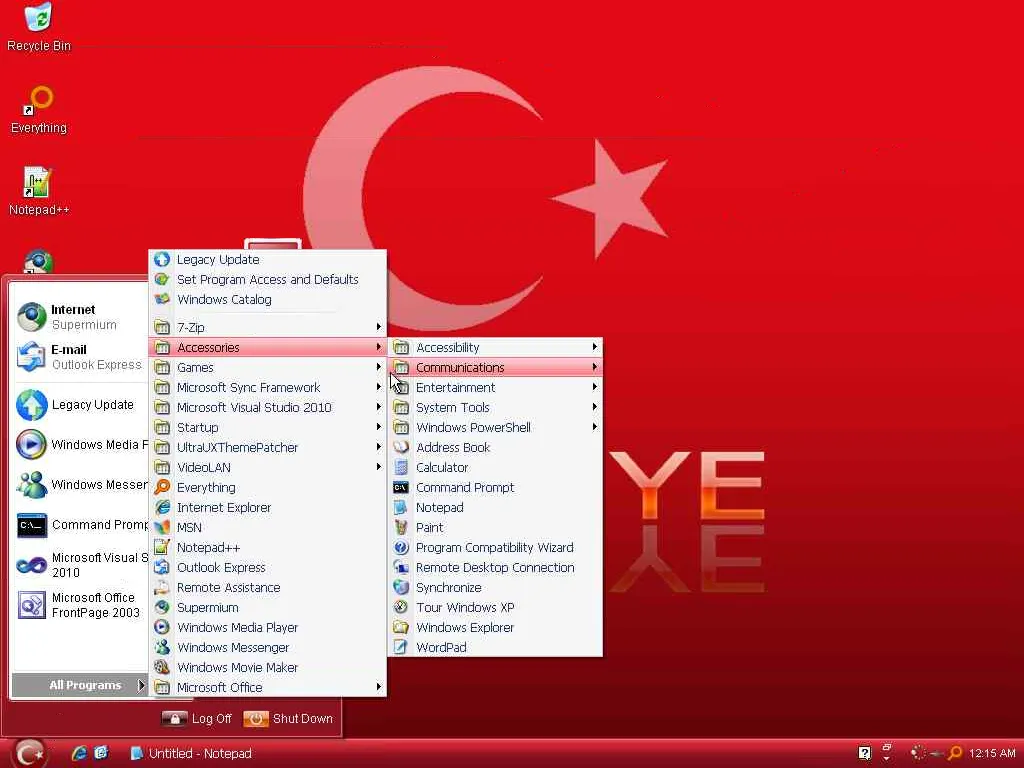1024x768 pixels.
Task: Open the Recycle Bin desktop icon
Action: [x=39, y=26]
